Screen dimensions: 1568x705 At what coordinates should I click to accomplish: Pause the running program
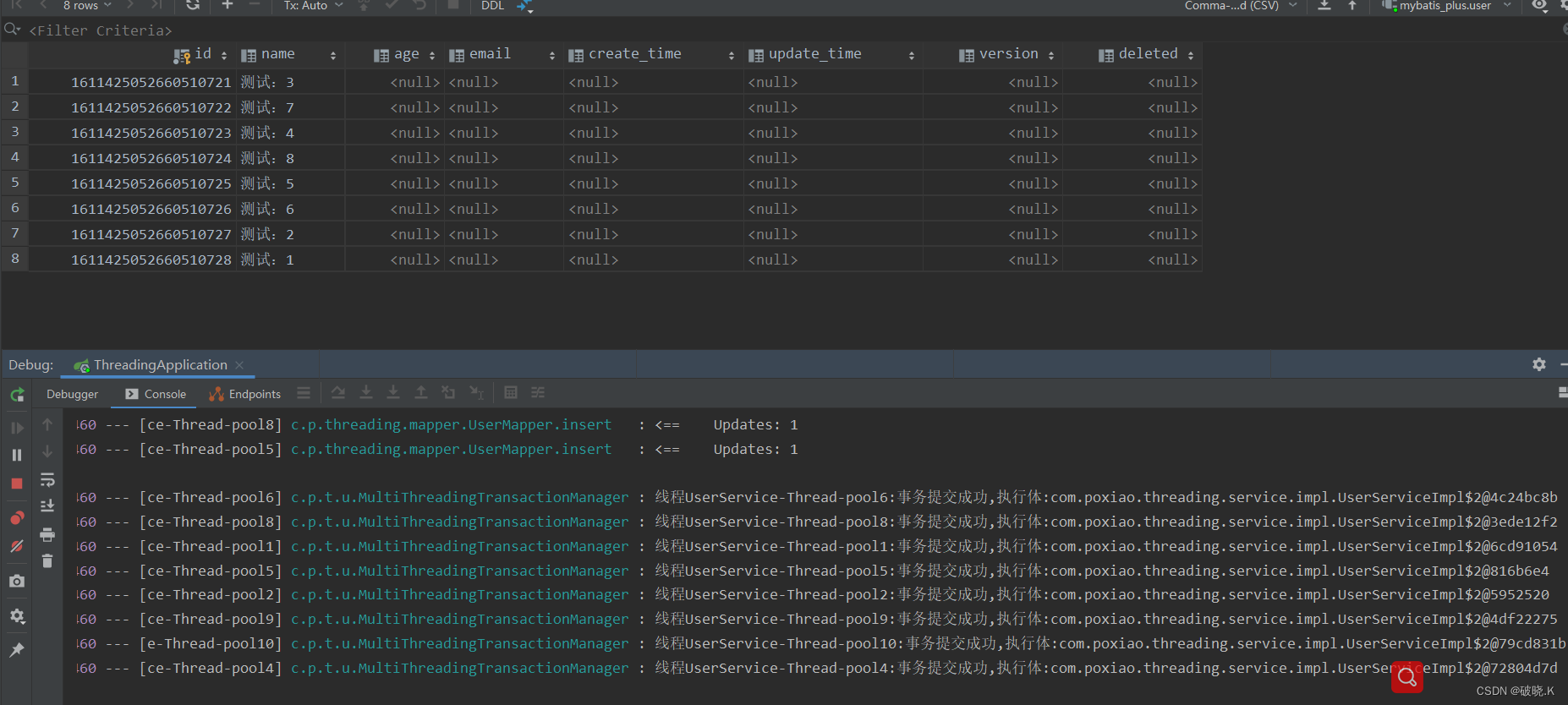17,455
